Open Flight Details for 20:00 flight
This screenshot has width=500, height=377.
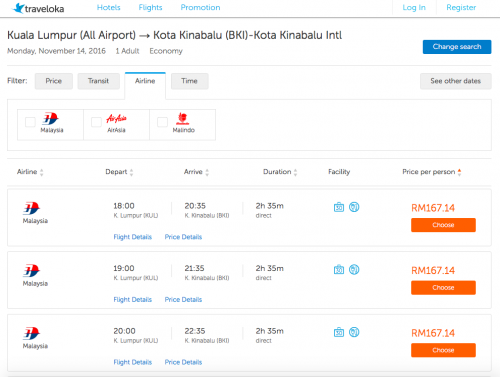(x=133, y=362)
